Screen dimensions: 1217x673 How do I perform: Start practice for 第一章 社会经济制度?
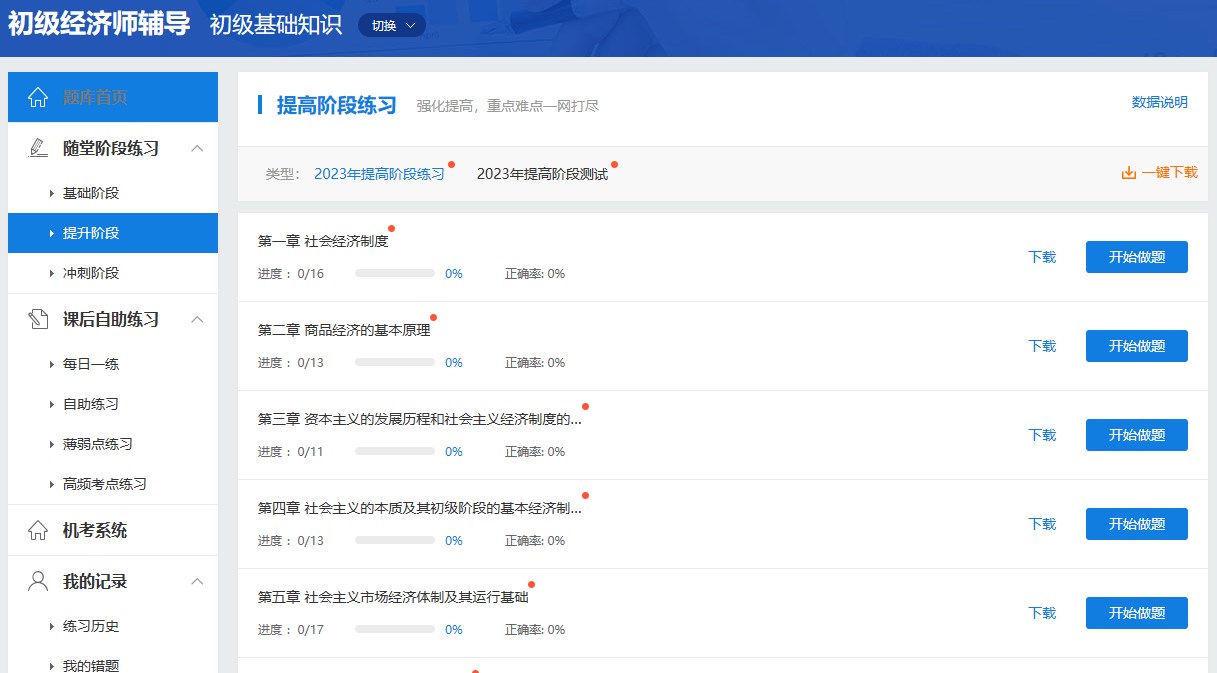pyautogui.click(x=1136, y=257)
